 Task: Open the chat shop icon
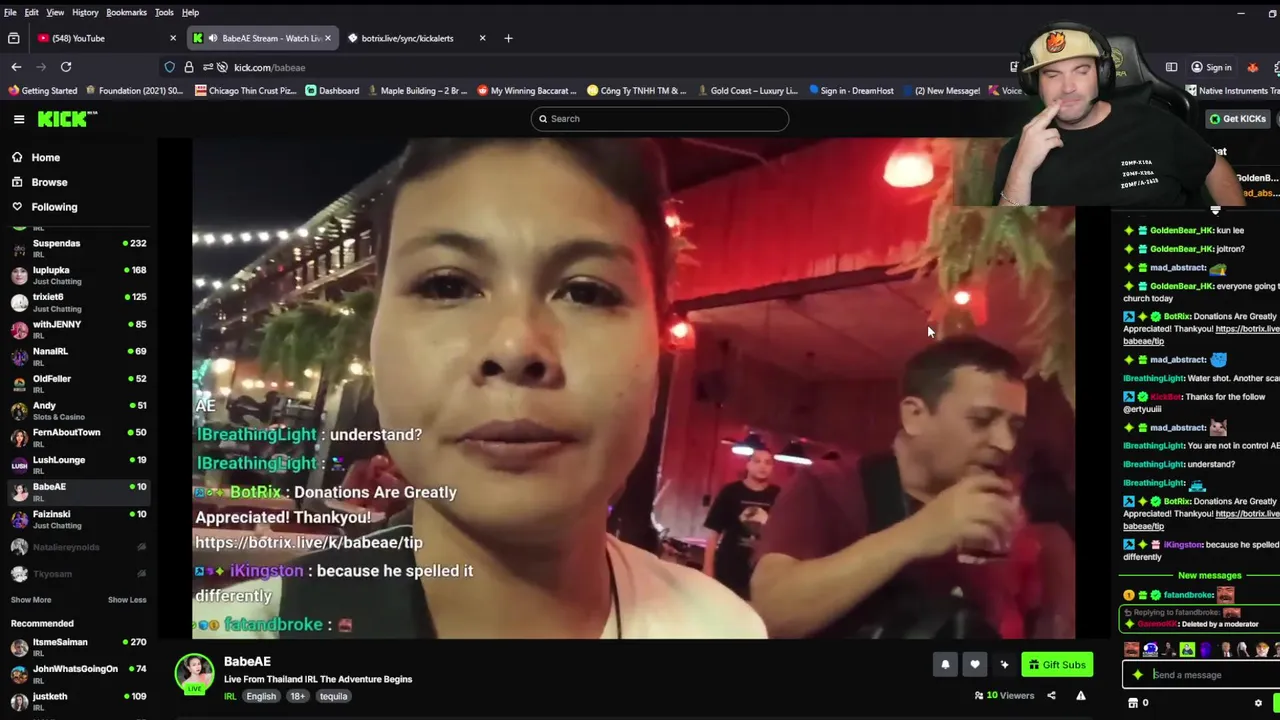1133,703
